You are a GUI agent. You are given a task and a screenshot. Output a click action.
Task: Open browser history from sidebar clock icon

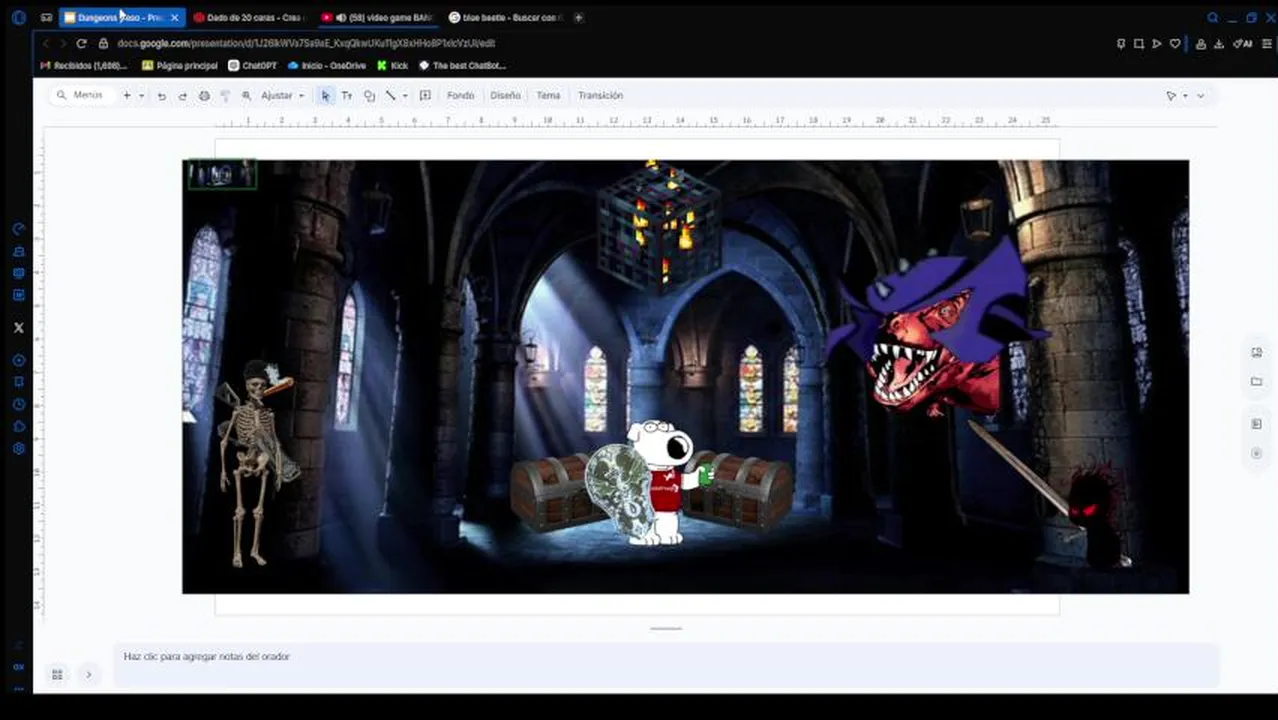coord(18,405)
